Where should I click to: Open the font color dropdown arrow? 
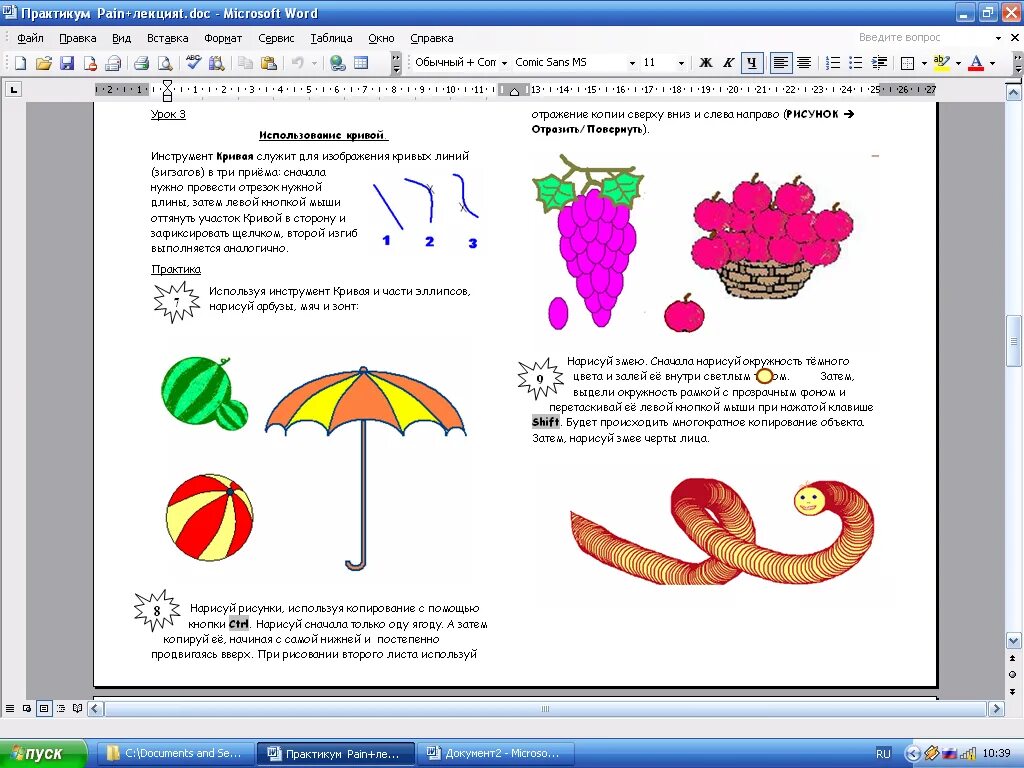992,63
